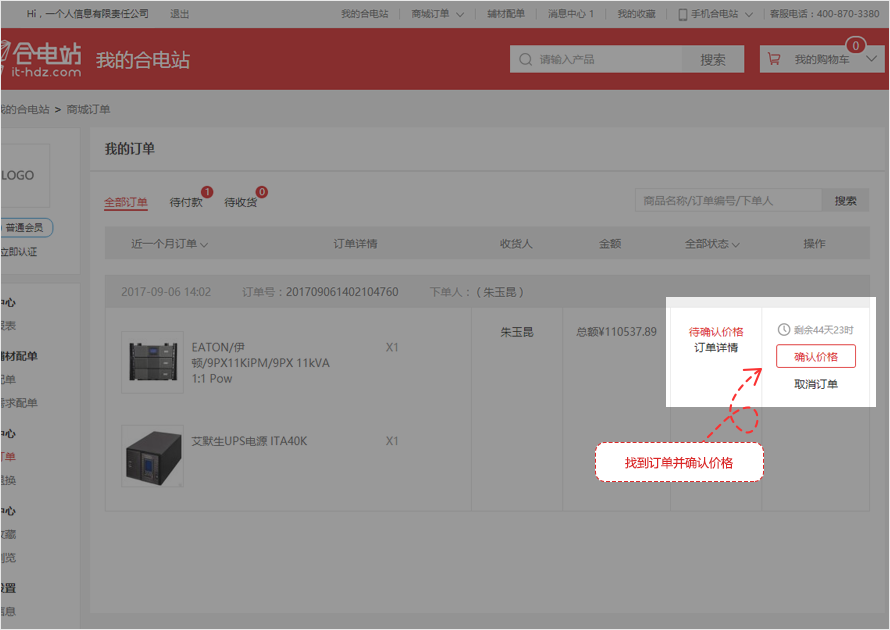Click the magnifier icon in product search

point(525,60)
